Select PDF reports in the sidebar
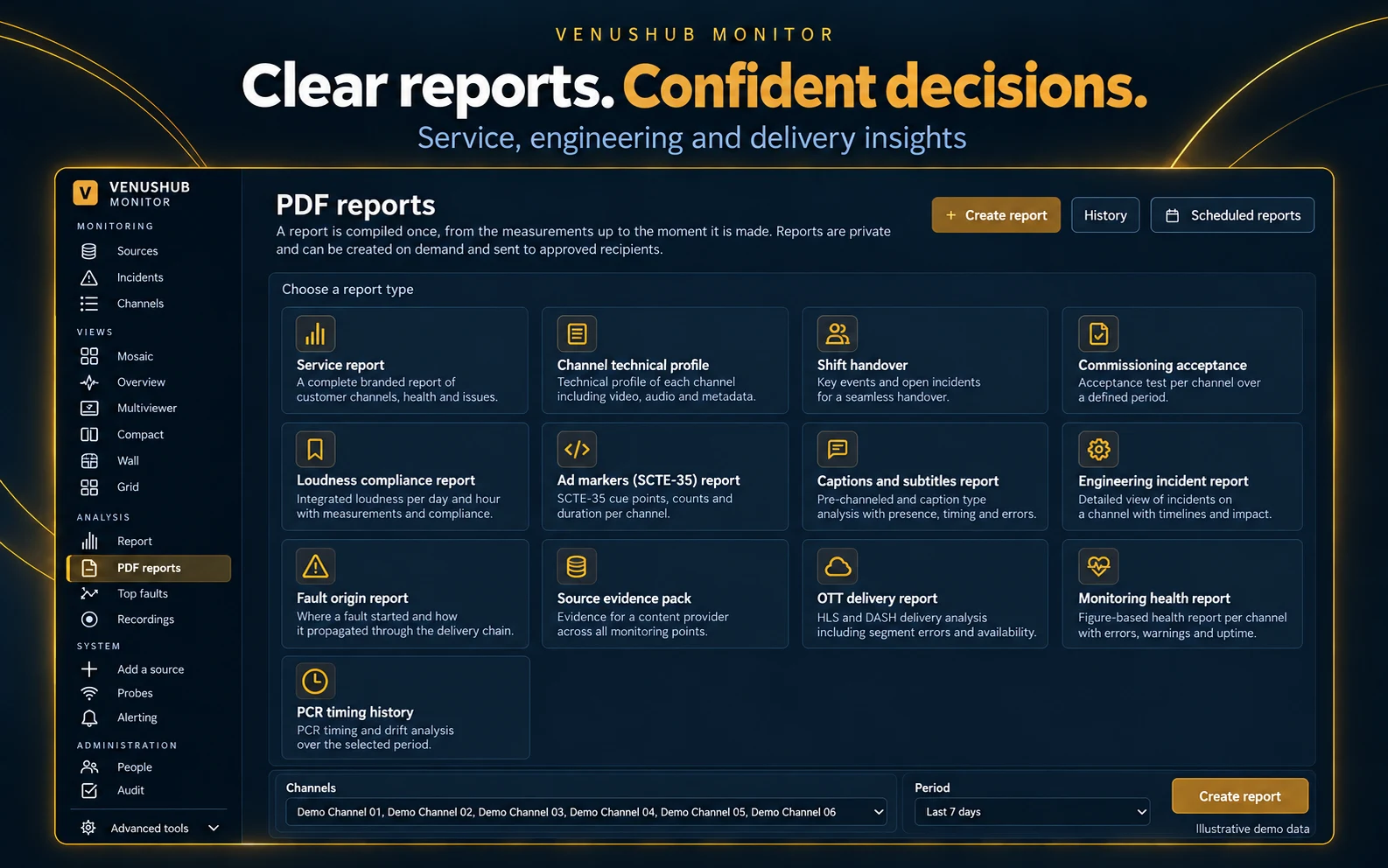This screenshot has height=868, width=1388. pos(149,568)
